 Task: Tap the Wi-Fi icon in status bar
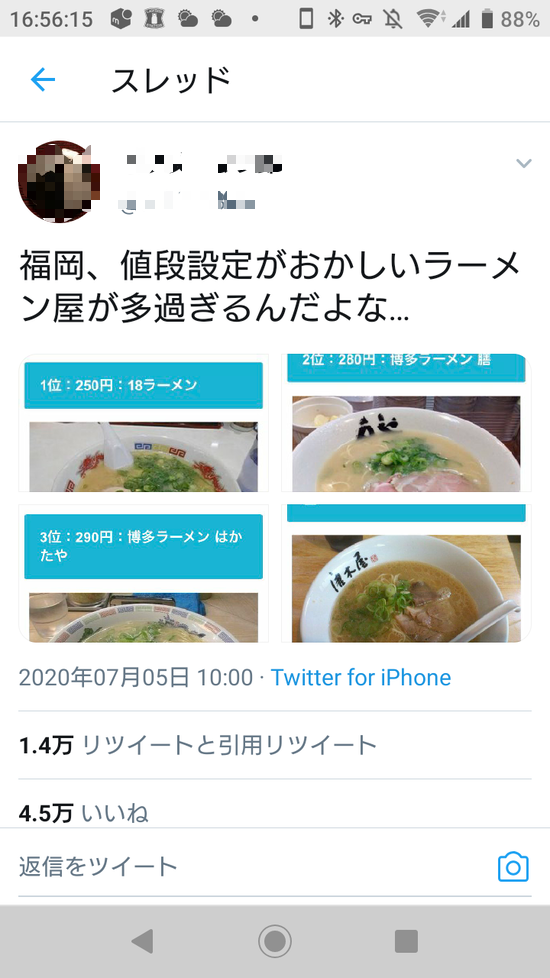pyautogui.click(x=430, y=19)
